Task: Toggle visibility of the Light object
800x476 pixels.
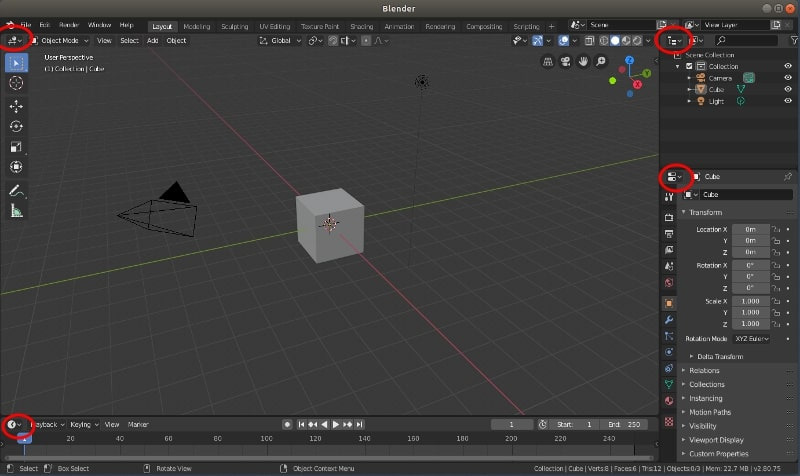Action: click(787, 101)
